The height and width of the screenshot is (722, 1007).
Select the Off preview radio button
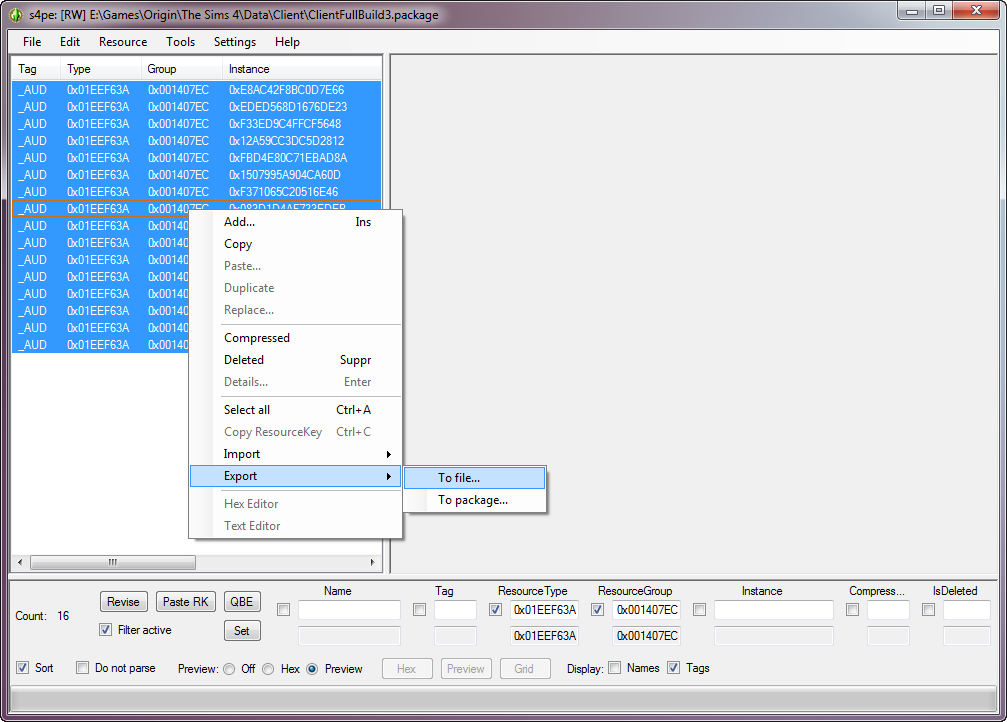pos(229,669)
